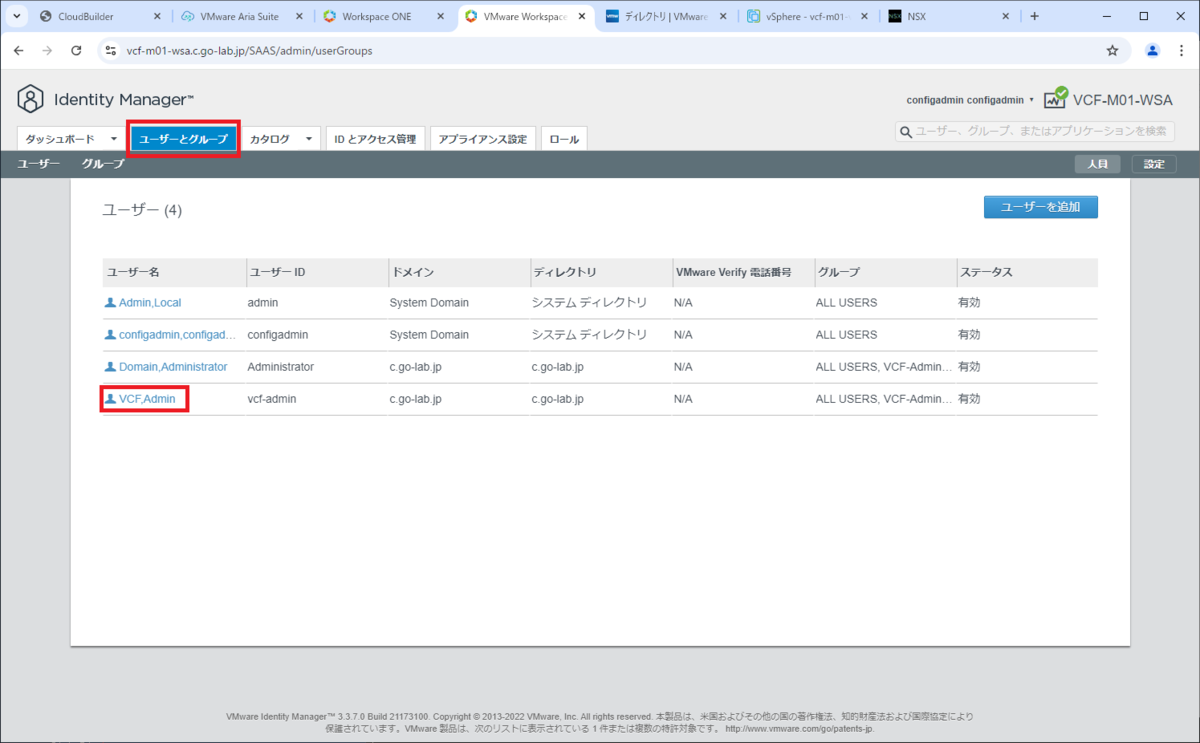
Task: Open the ユーザーとグループ tab
Action: point(183,139)
